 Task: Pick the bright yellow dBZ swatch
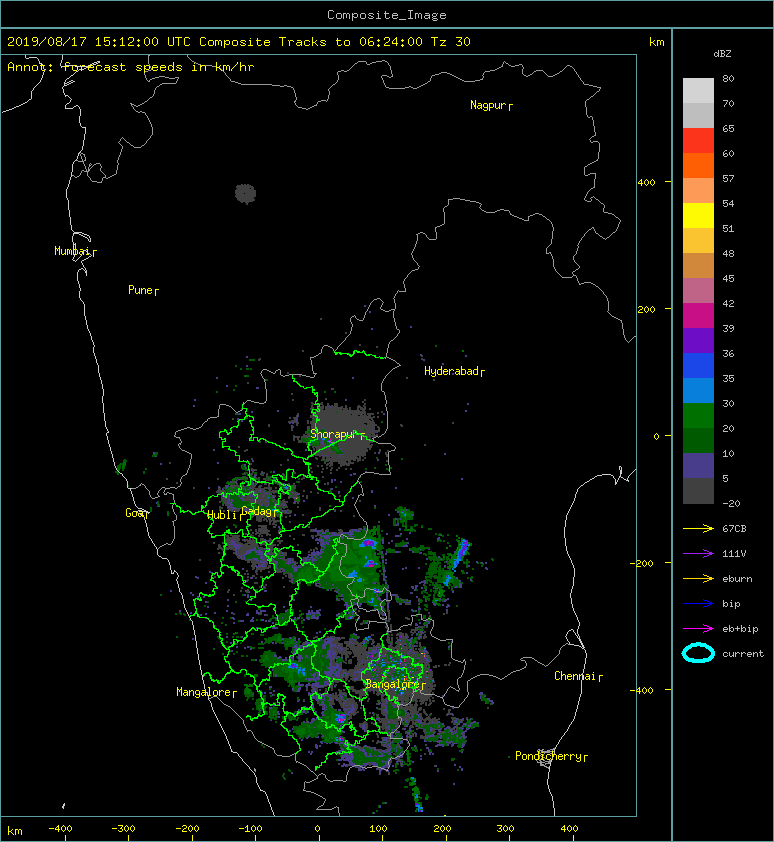698,215
